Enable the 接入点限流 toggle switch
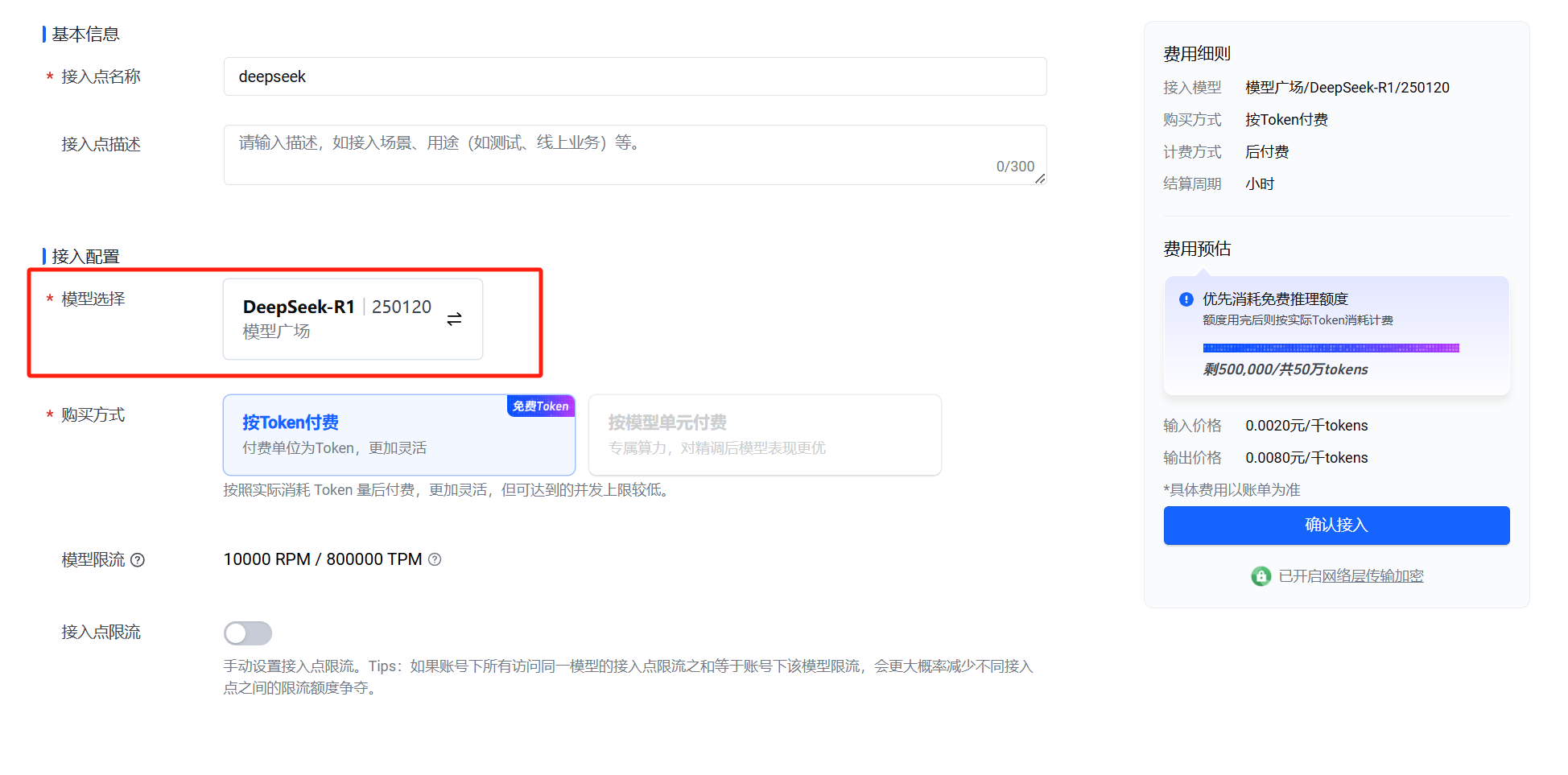Image resolution: width=1568 pixels, height=775 pixels. tap(248, 633)
